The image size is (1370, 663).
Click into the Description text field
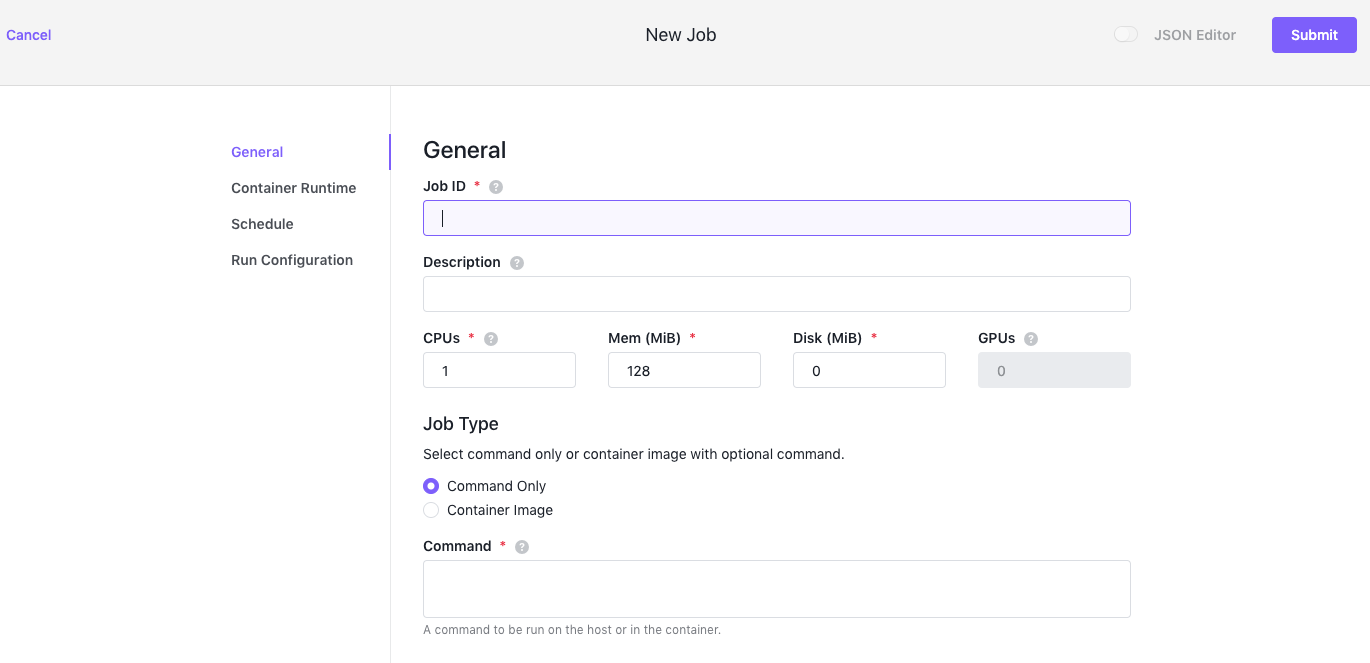click(x=777, y=294)
